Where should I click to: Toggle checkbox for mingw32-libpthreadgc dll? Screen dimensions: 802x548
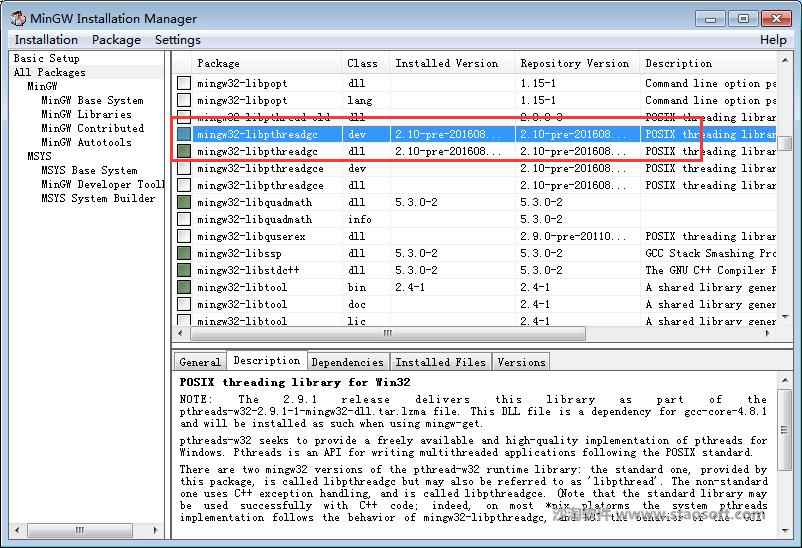click(x=184, y=151)
